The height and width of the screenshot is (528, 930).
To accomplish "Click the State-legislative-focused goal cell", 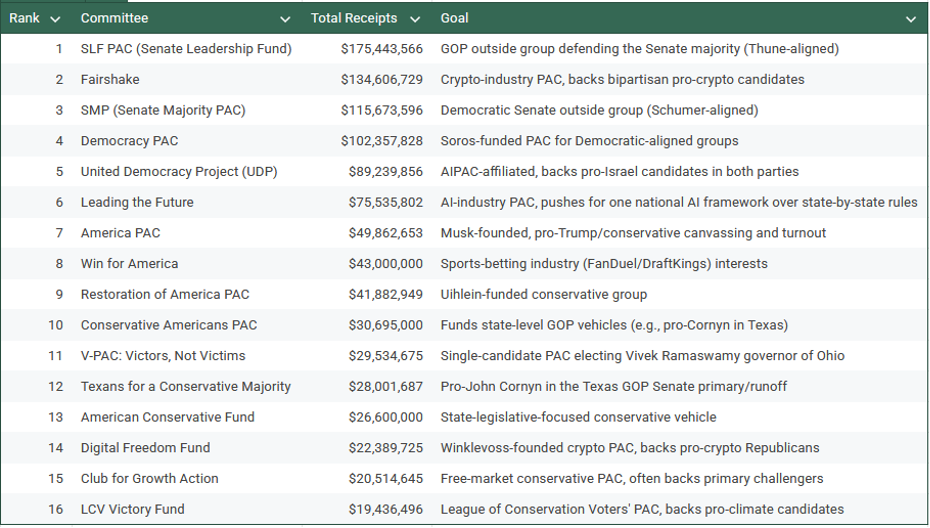I will (x=680, y=417).
